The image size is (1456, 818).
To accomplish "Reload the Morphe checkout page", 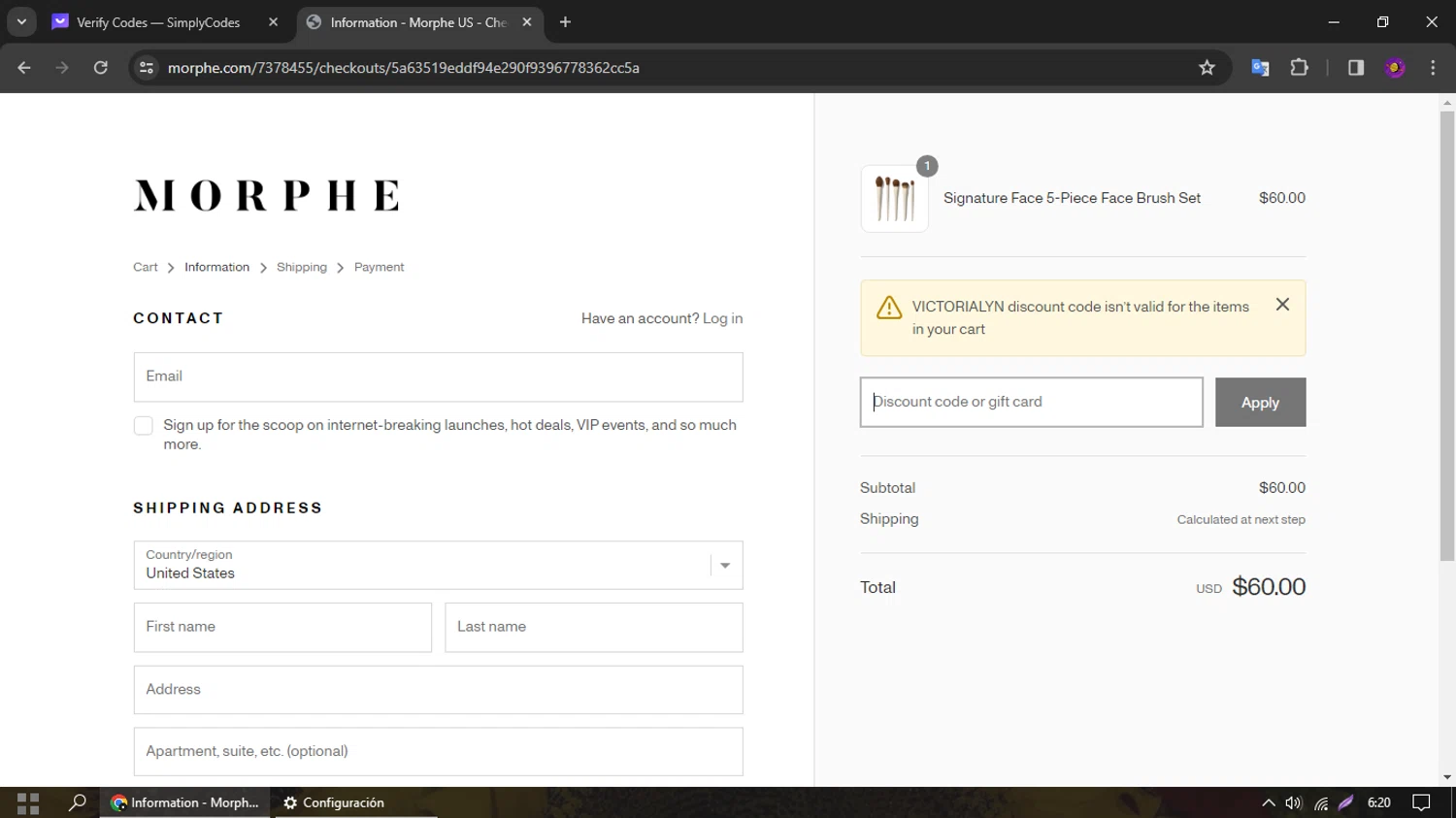I will point(101,68).
